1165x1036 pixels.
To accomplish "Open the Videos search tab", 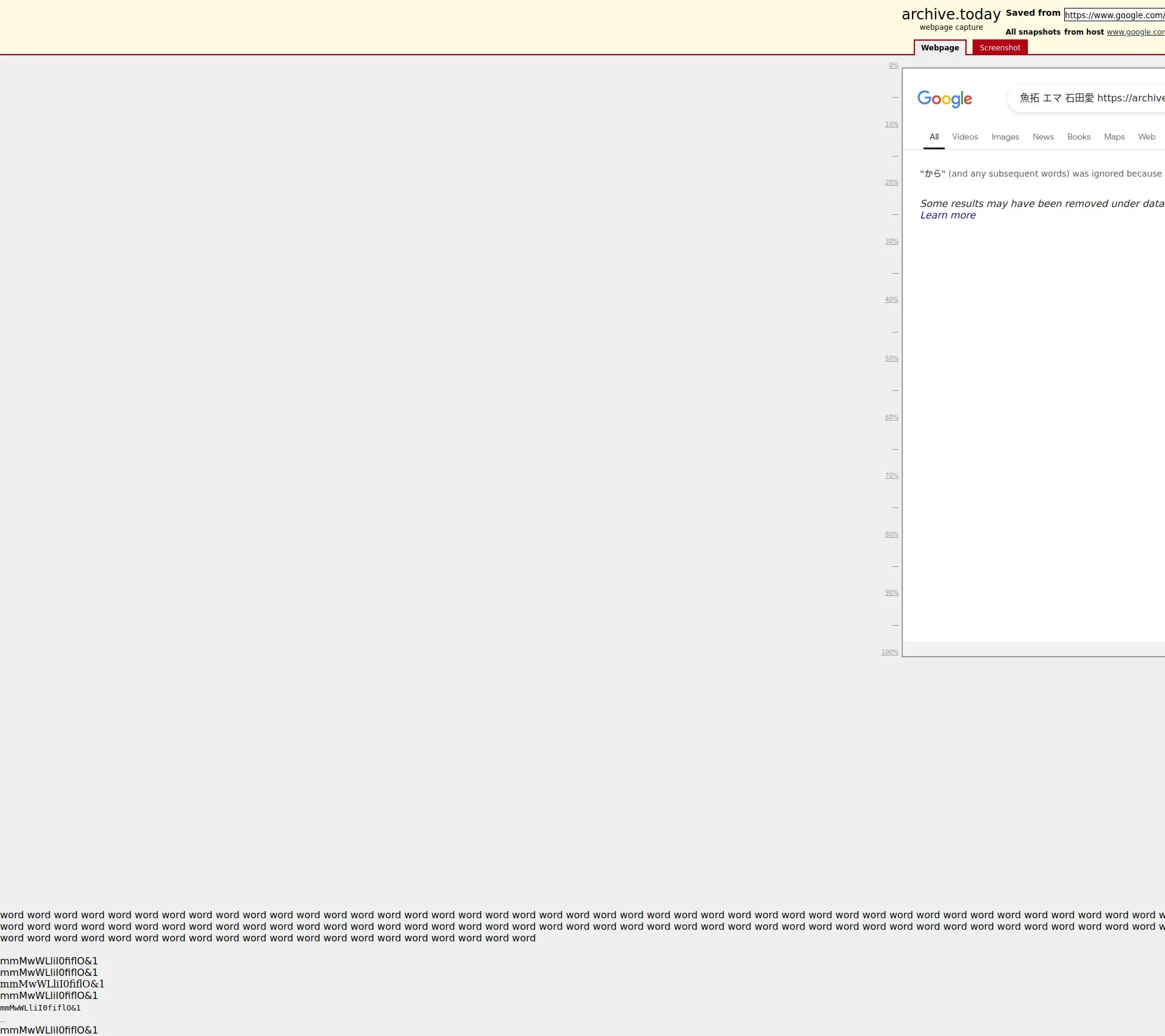I will (965, 137).
